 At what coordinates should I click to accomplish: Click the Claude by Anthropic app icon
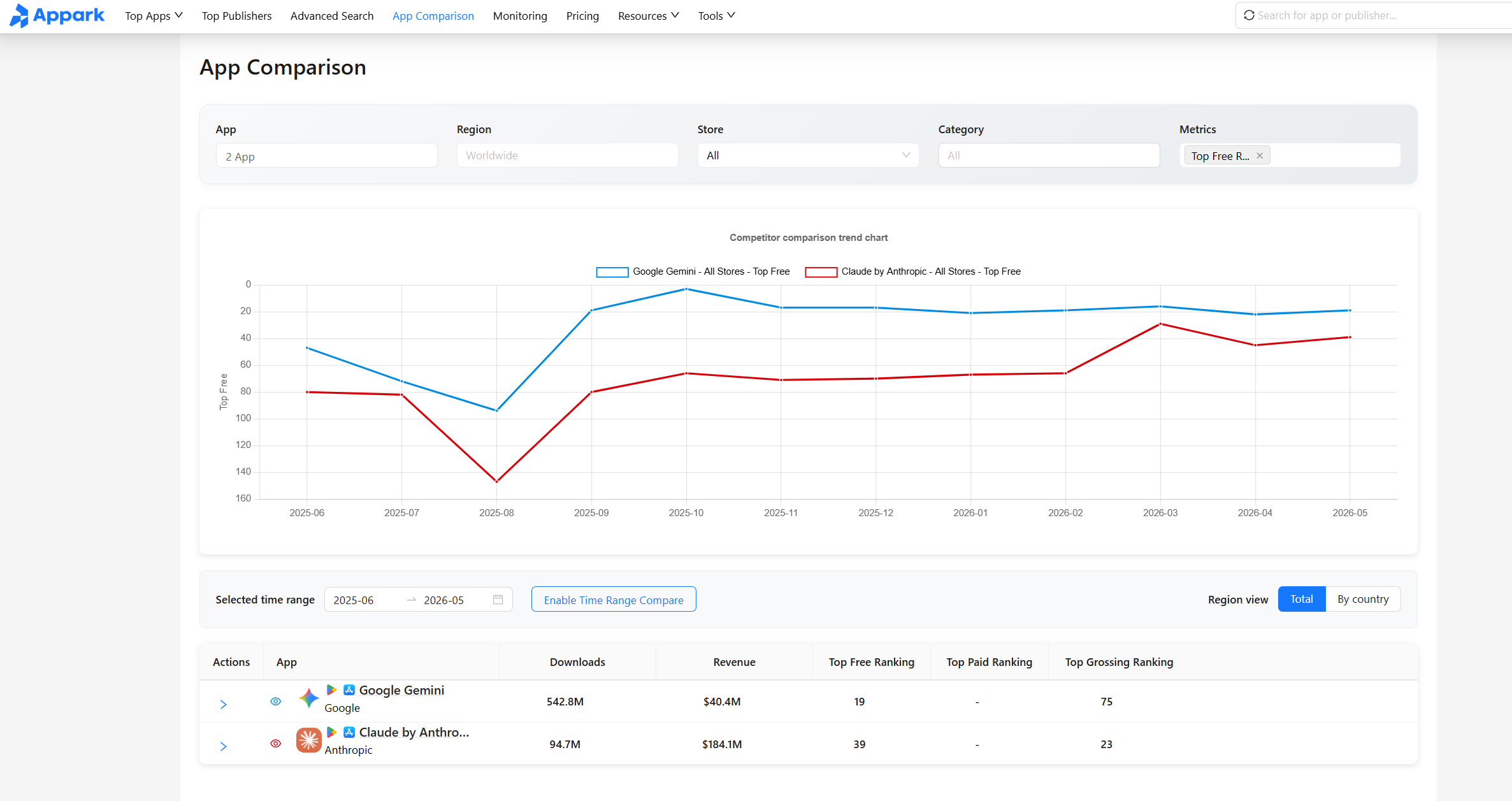309,740
